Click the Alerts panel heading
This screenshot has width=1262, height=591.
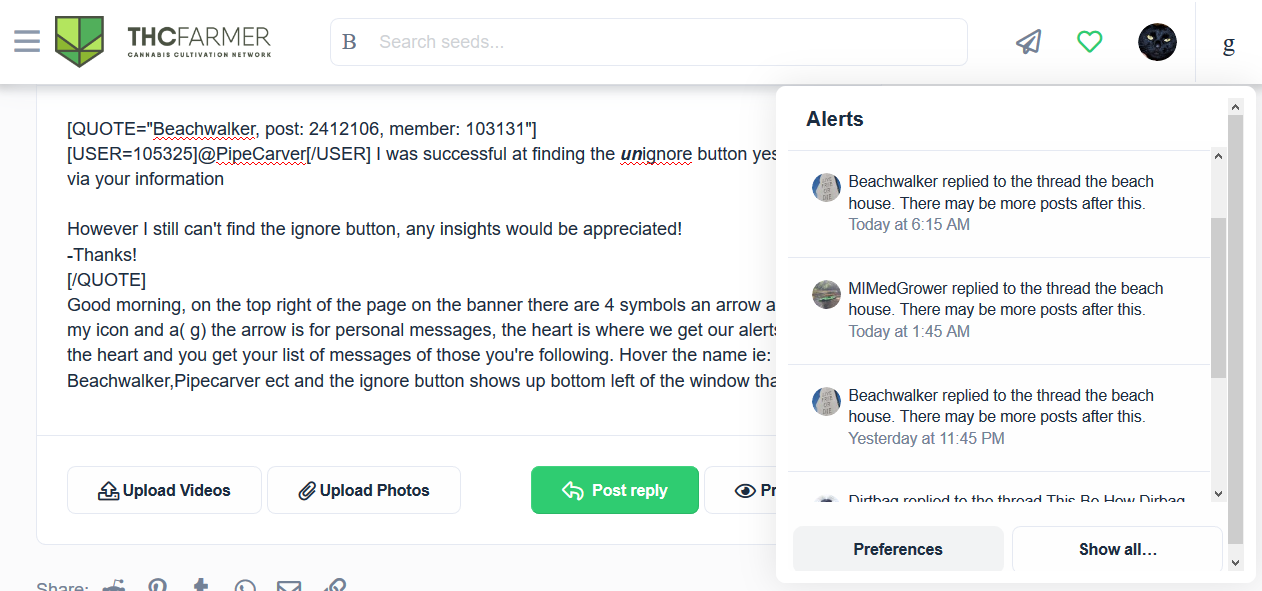[835, 119]
